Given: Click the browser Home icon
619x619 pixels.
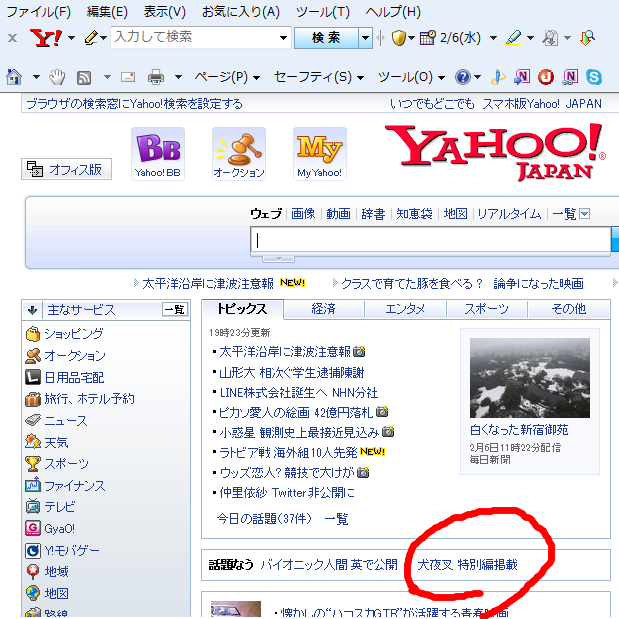Looking at the screenshot, I should point(14,77).
